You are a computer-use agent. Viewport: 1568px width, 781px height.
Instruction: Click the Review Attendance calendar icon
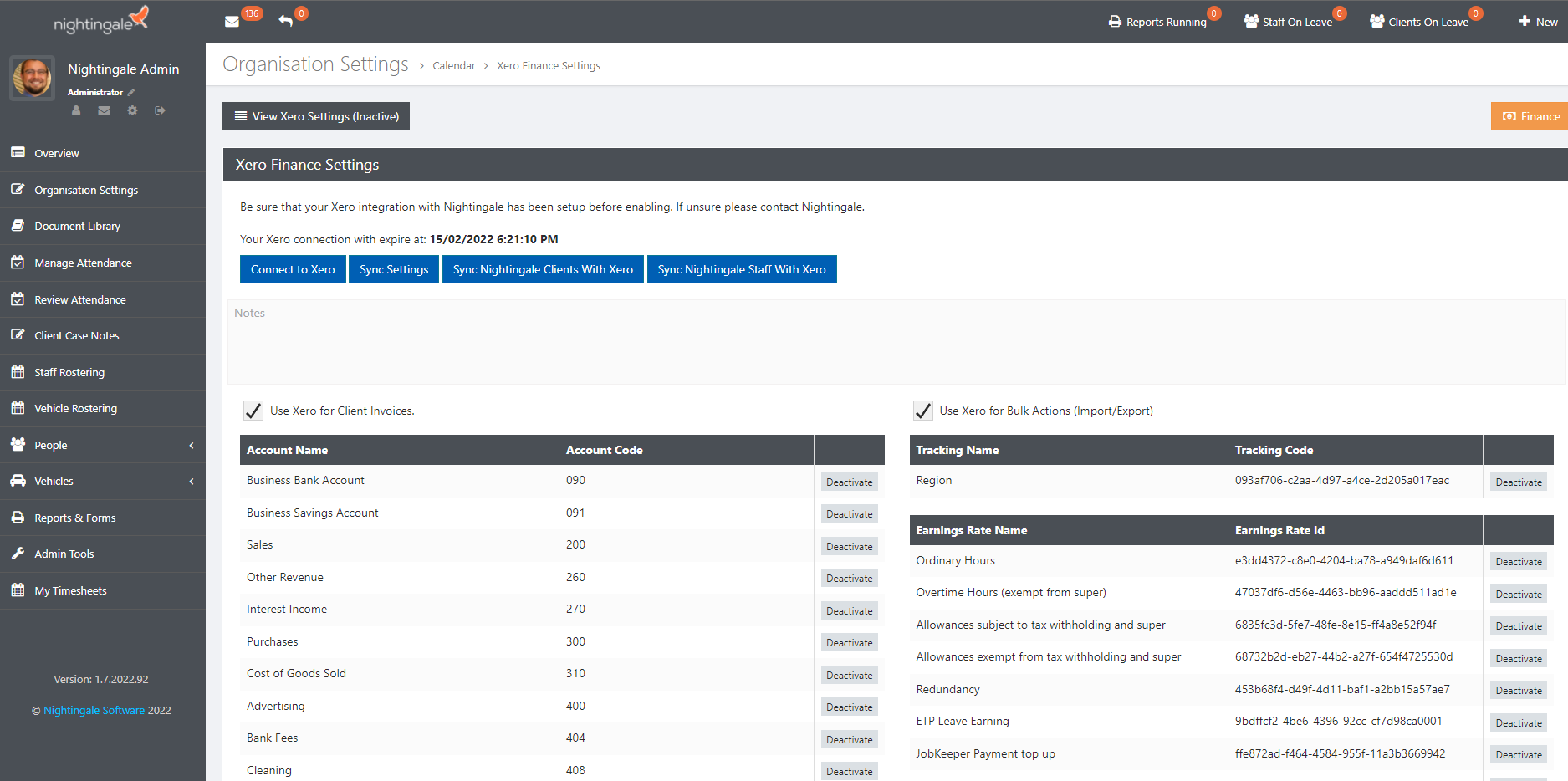pyautogui.click(x=18, y=299)
